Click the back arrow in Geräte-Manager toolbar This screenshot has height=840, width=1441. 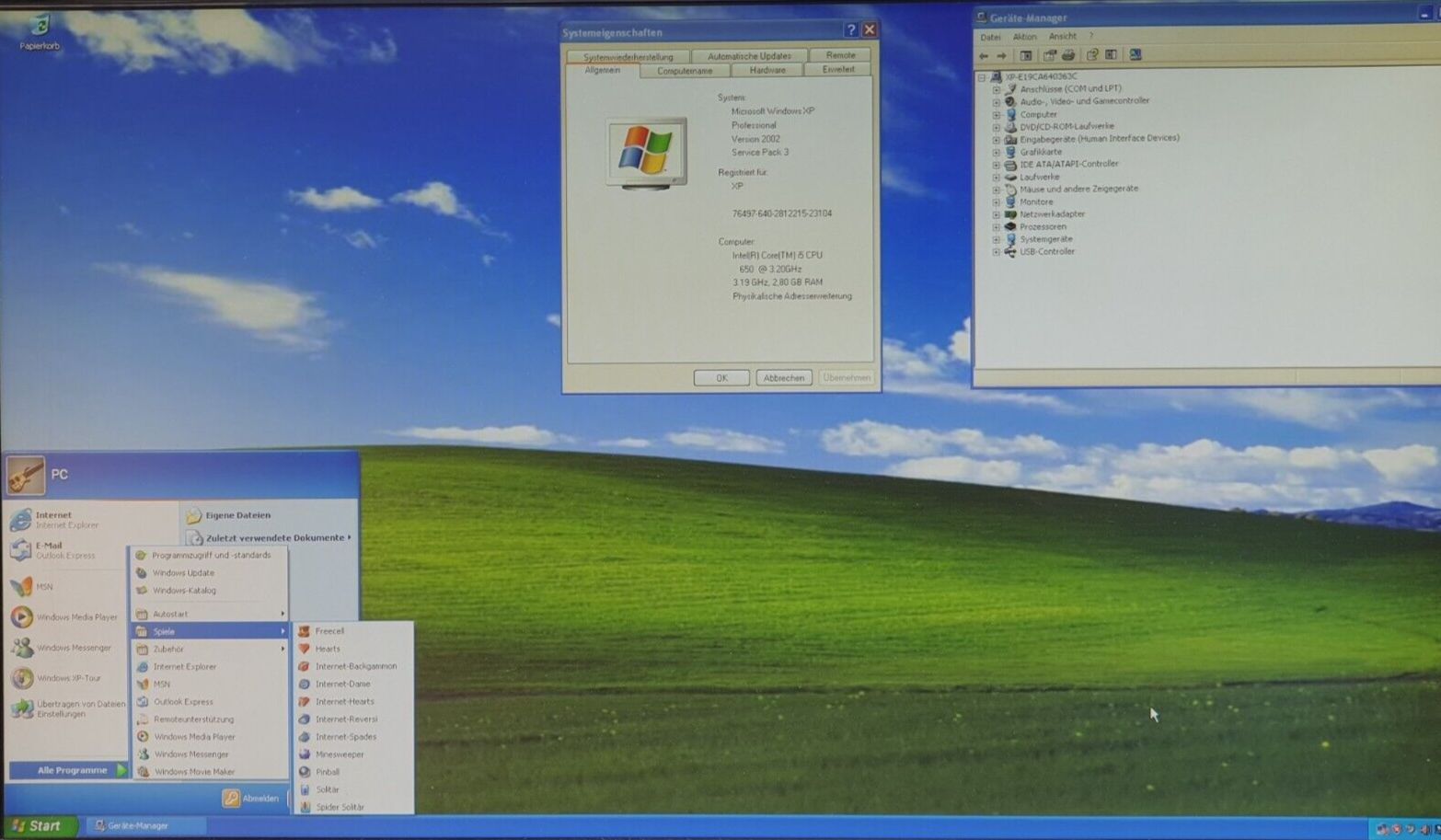tap(984, 55)
